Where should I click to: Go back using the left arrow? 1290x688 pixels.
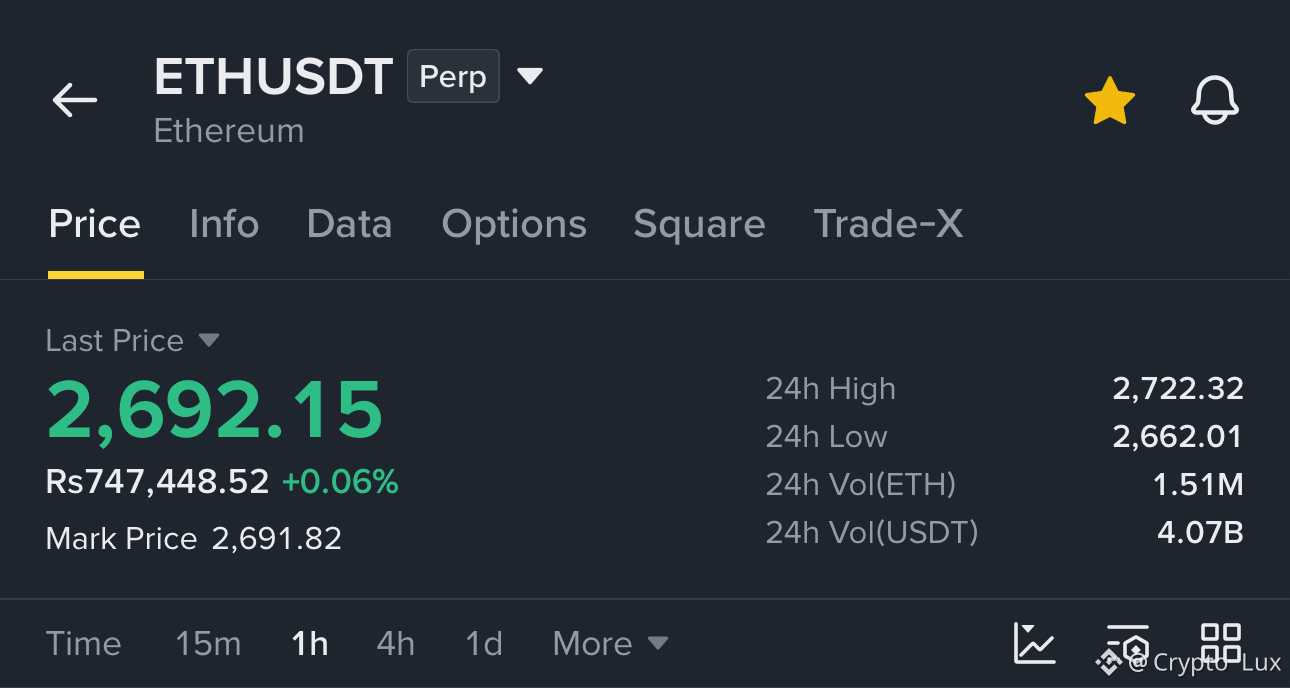tap(75, 100)
